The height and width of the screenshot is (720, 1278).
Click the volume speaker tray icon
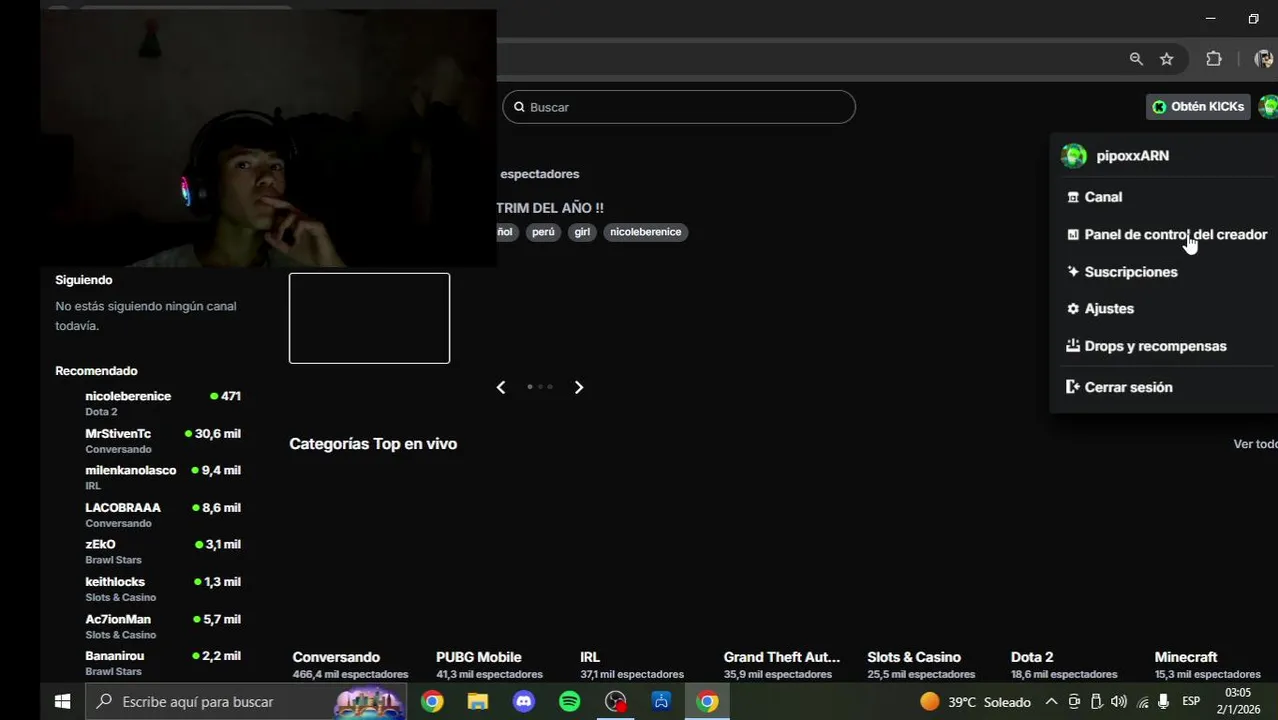(x=1119, y=702)
